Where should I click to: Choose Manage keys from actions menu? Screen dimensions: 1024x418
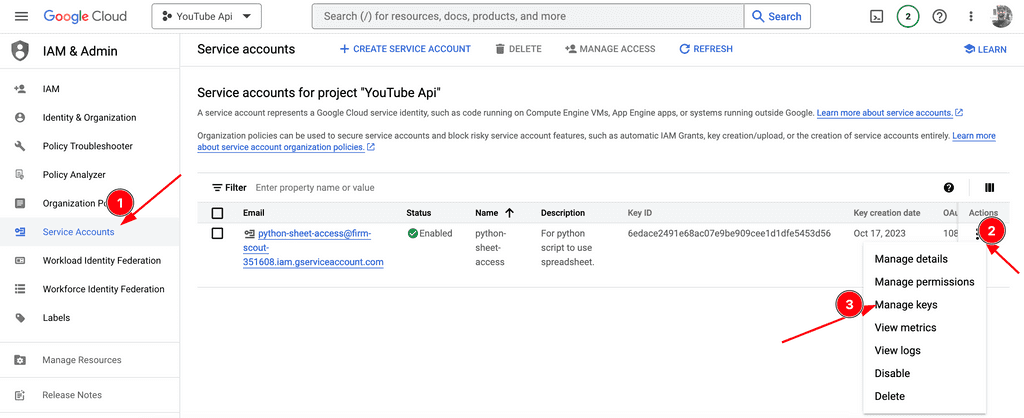(906, 305)
